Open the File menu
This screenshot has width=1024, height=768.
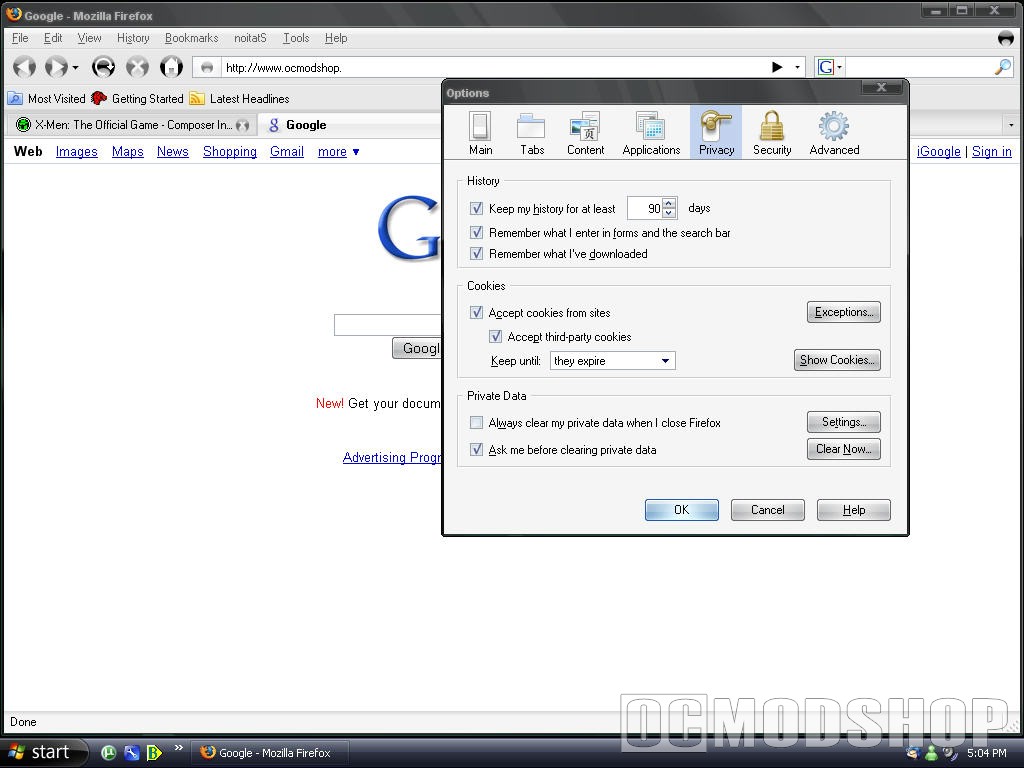click(x=20, y=38)
